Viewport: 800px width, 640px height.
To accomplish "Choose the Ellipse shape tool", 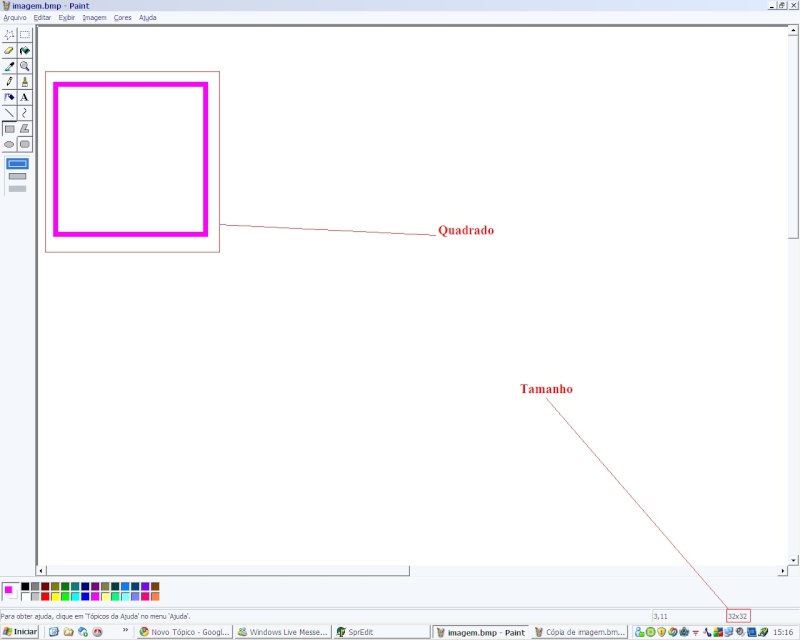I will pyautogui.click(x=9, y=145).
